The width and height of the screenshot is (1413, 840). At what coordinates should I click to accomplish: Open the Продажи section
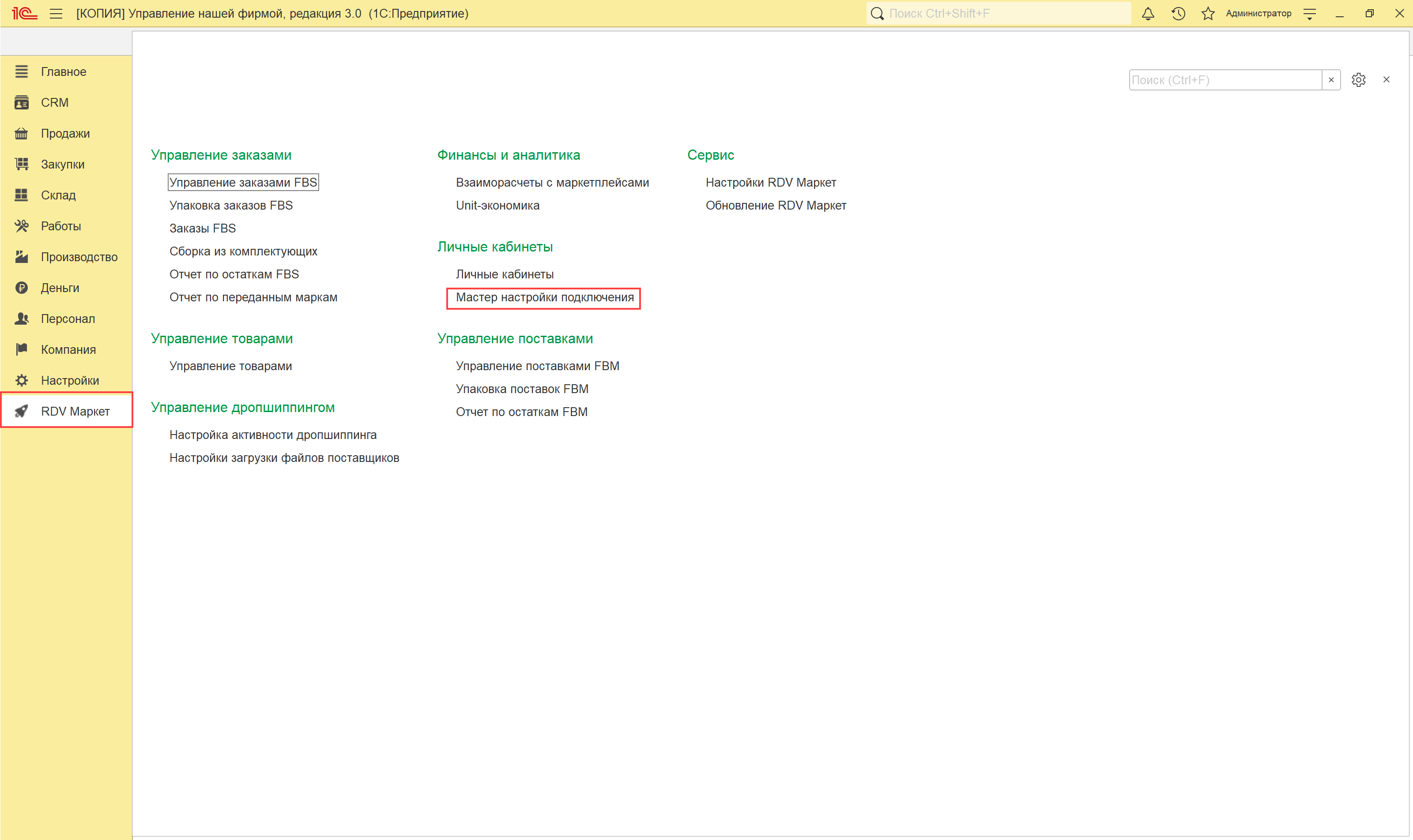click(66, 134)
